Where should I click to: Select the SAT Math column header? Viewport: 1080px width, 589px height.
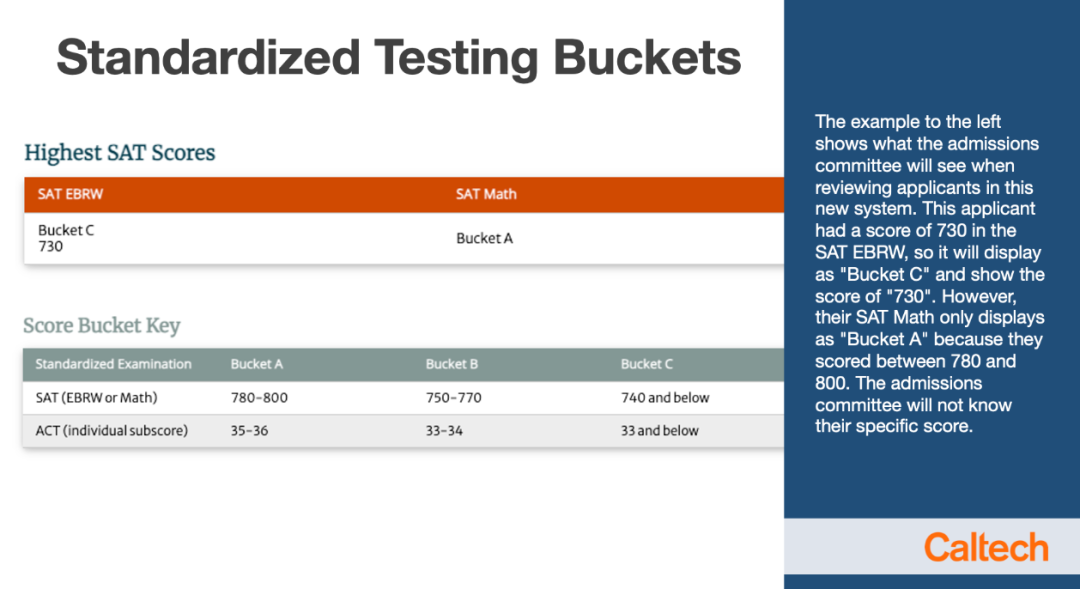[x=486, y=194]
